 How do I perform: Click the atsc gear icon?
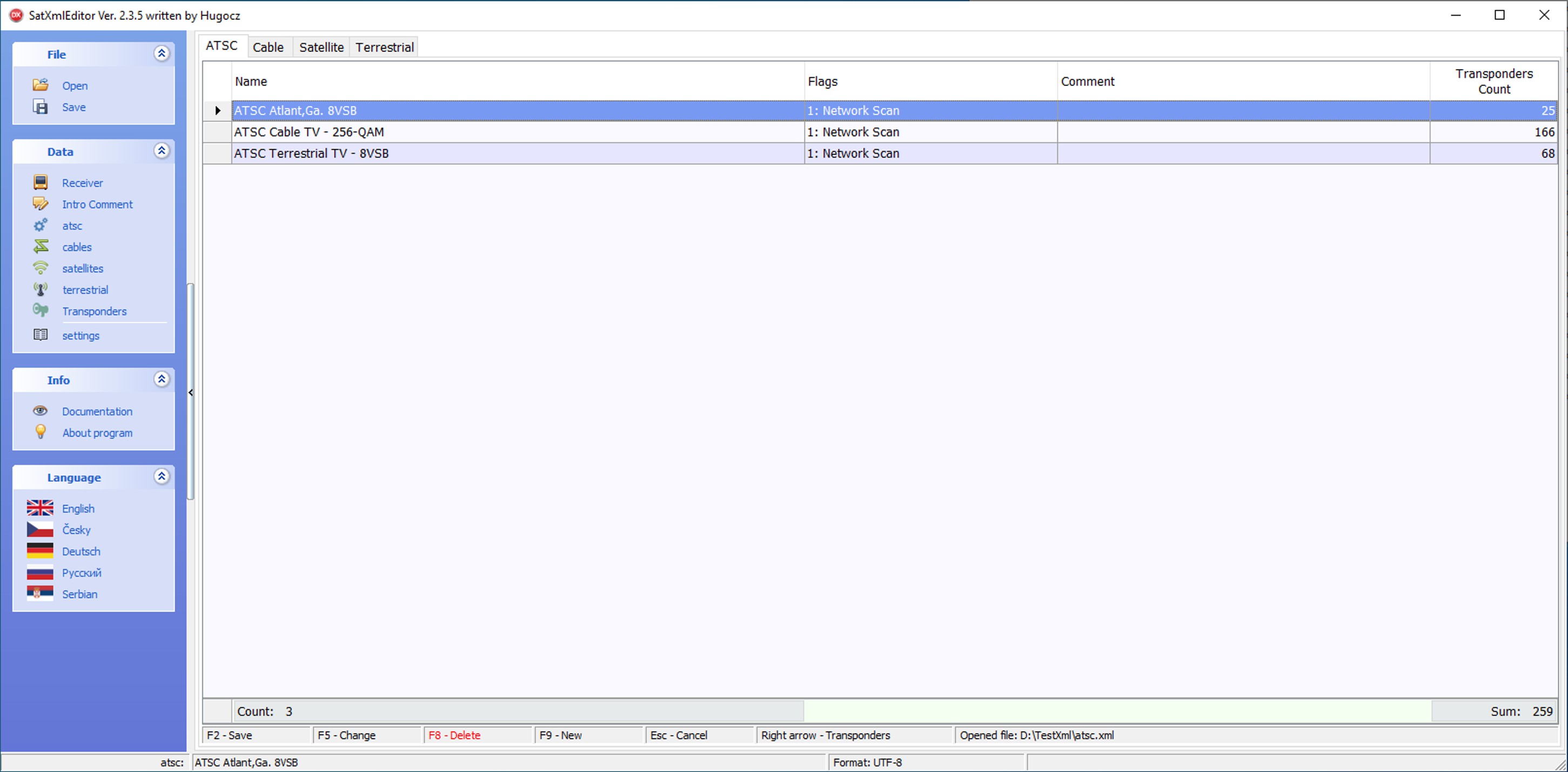click(40, 225)
